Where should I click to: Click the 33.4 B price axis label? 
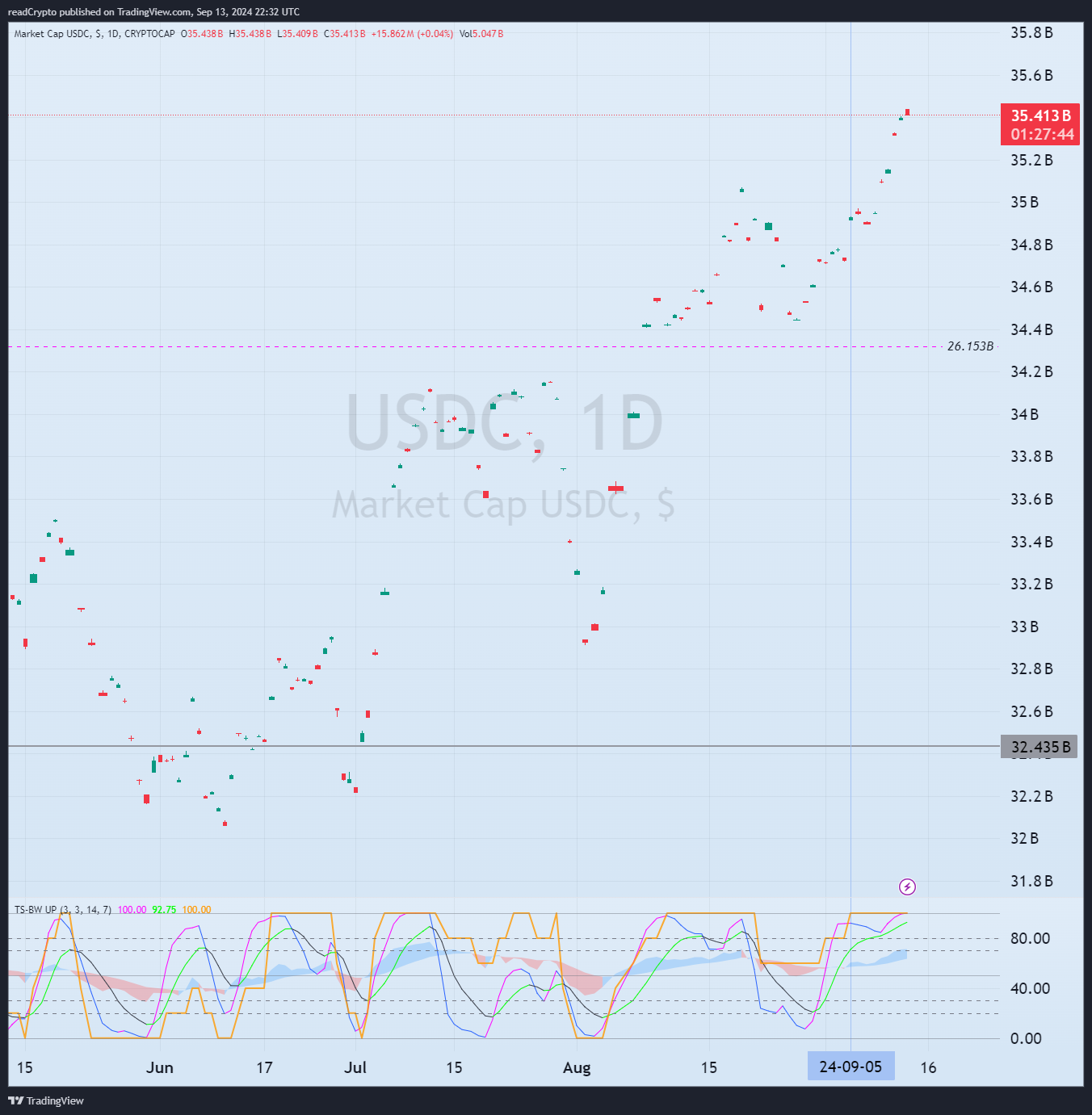[1031, 542]
